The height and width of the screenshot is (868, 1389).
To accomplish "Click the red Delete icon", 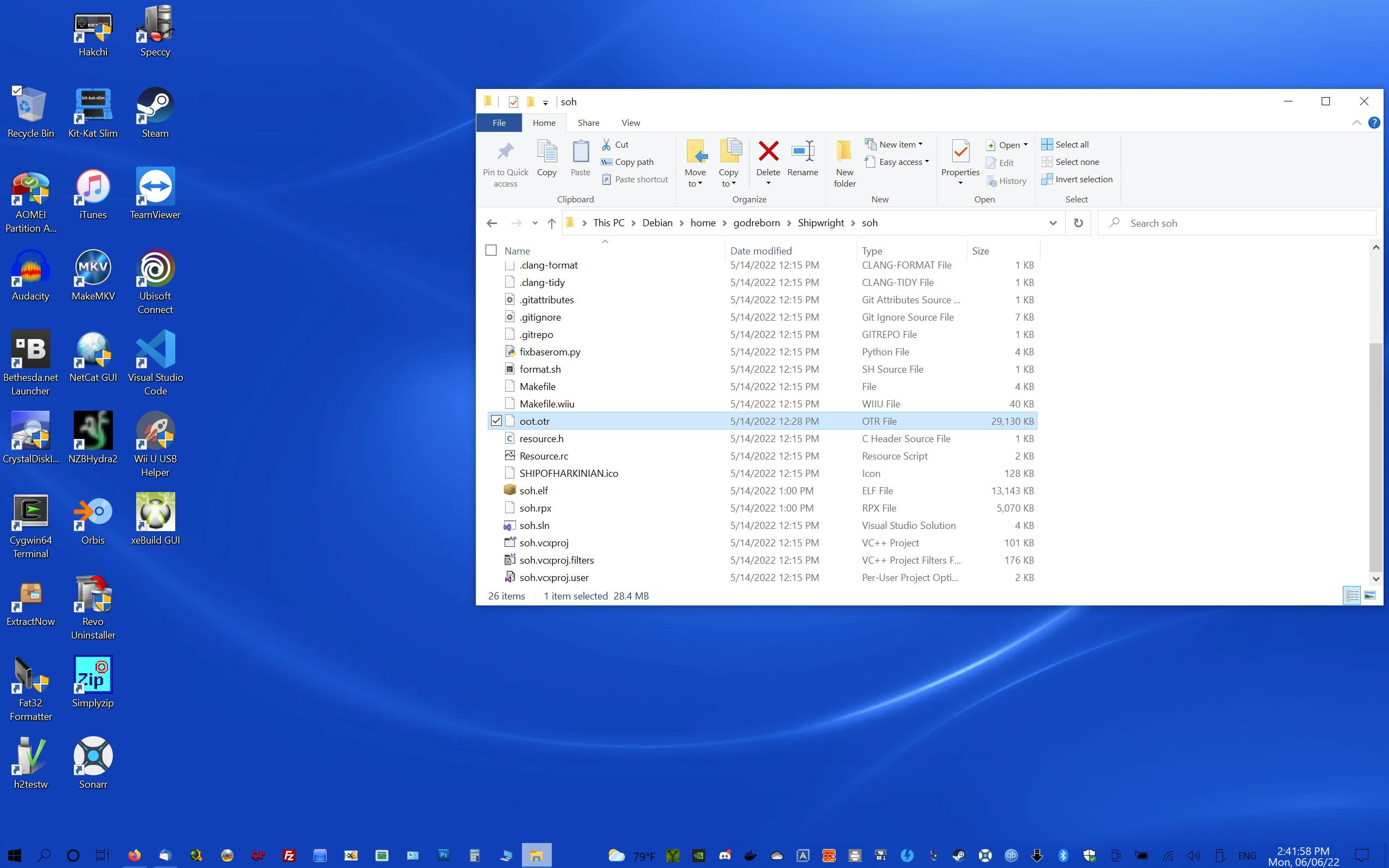I will [x=768, y=151].
